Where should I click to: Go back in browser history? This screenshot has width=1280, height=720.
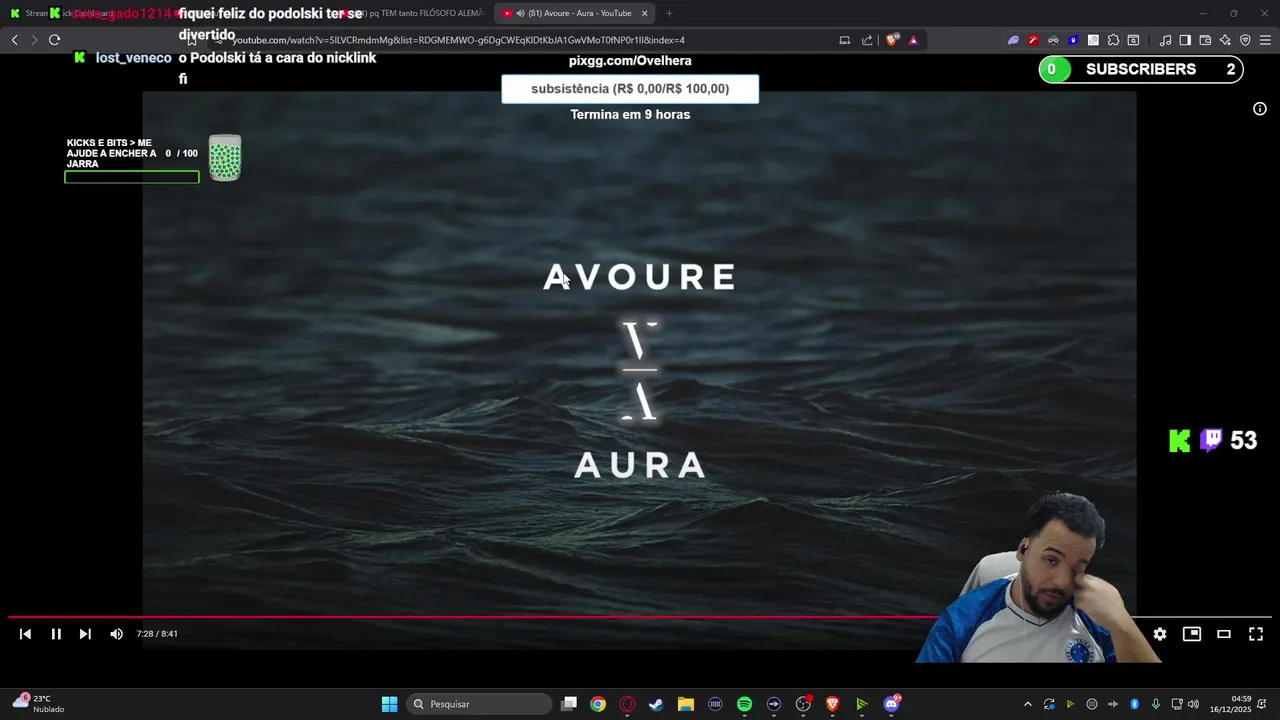coord(14,40)
